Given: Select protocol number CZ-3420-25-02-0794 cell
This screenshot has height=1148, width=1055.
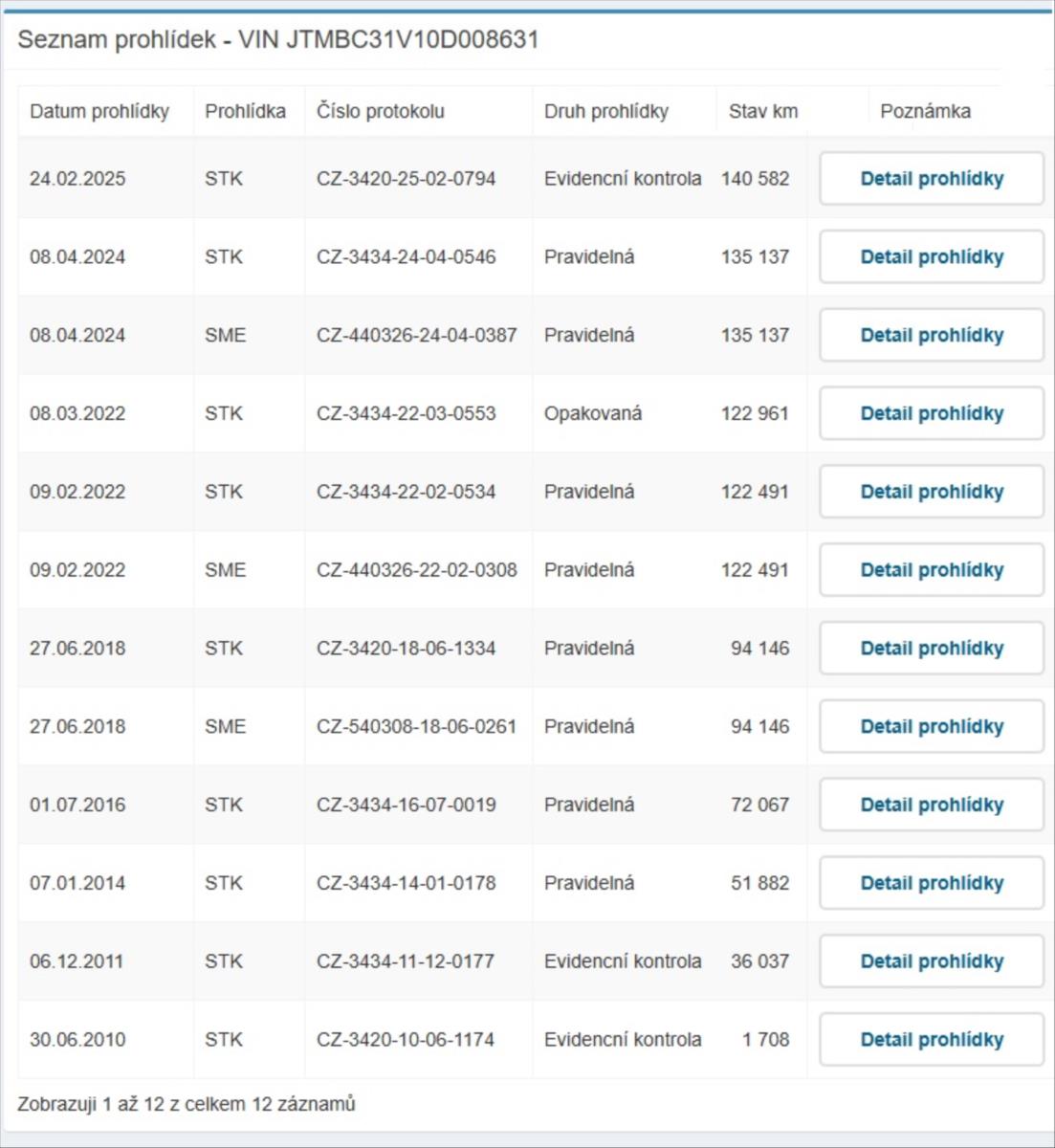Looking at the screenshot, I should (x=407, y=179).
